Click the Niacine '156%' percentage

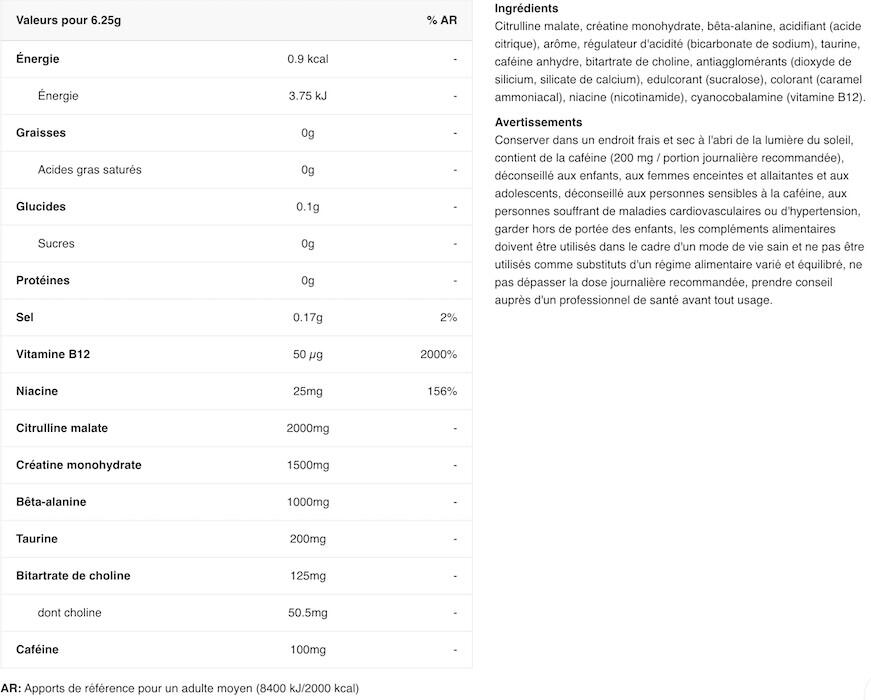coord(442,391)
